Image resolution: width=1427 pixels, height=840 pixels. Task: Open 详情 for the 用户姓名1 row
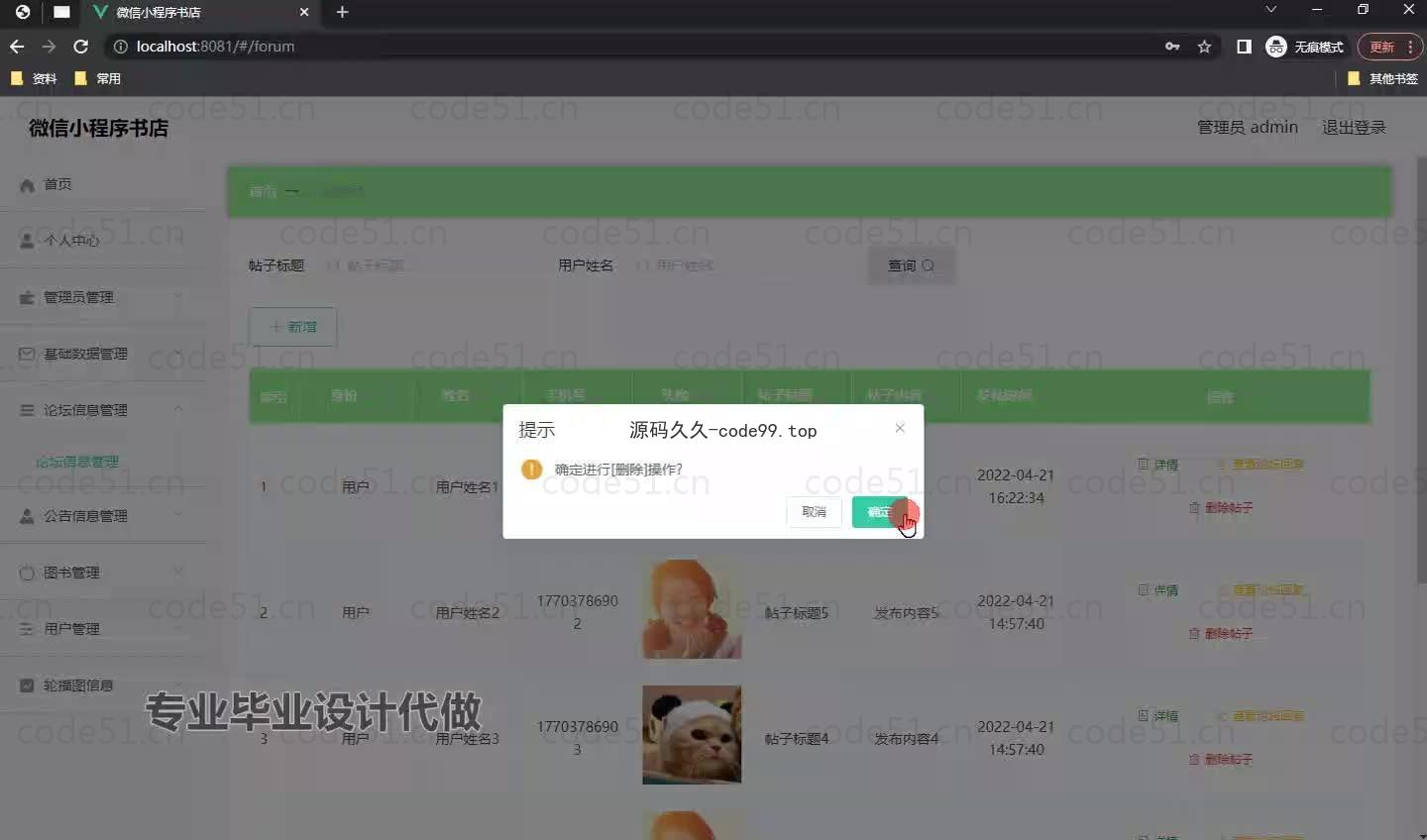[x=1158, y=465]
